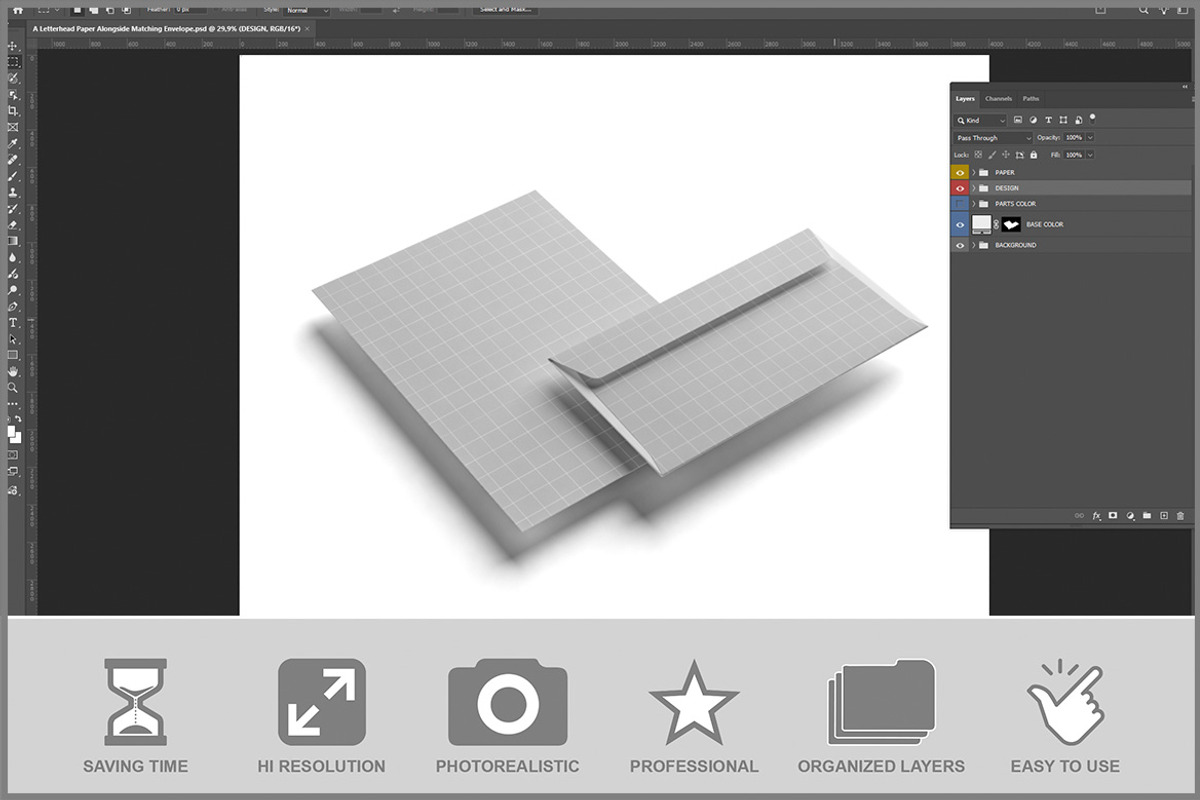Show the hidden PARTS COLOR group

point(960,204)
